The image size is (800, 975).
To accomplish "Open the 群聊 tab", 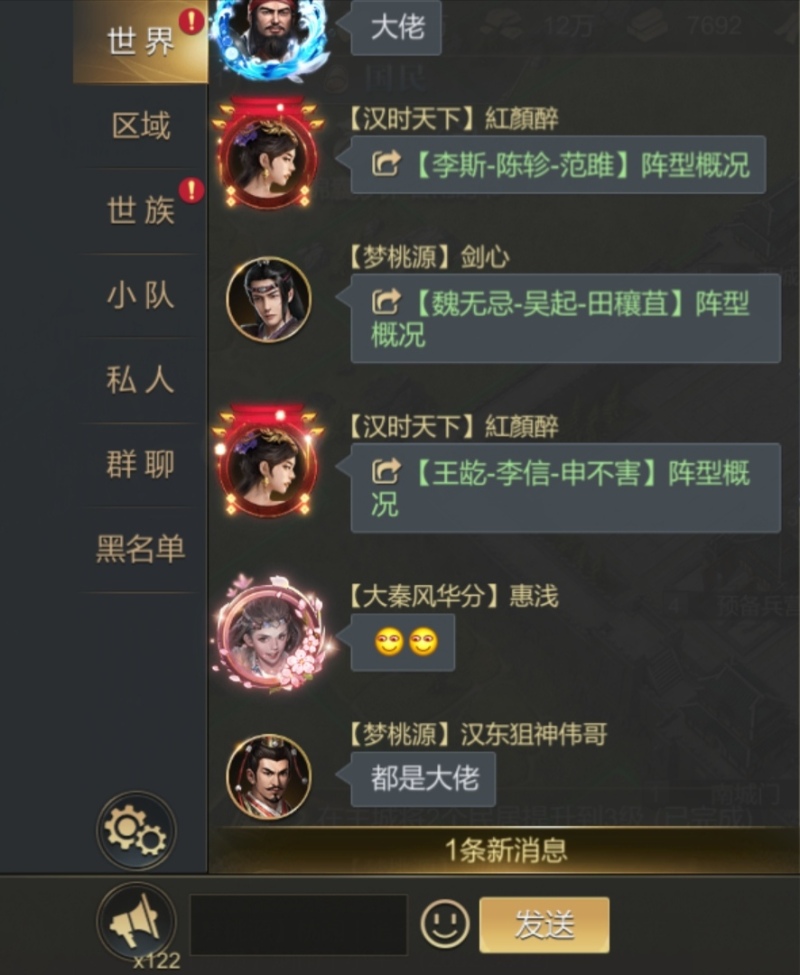I will [140, 464].
